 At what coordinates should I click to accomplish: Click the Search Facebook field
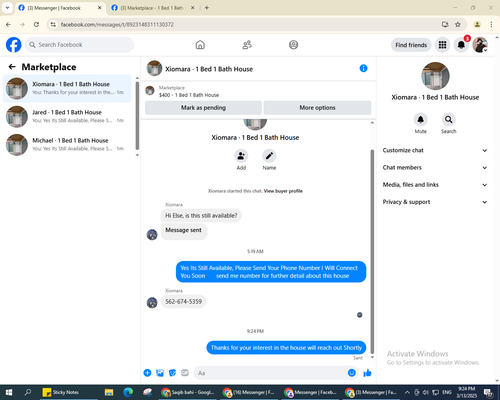coord(79,45)
